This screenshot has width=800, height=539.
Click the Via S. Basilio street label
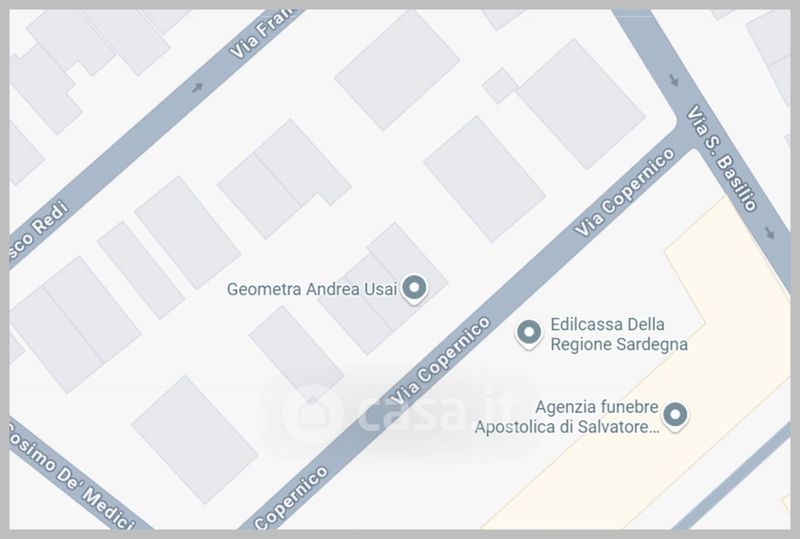(721, 158)
